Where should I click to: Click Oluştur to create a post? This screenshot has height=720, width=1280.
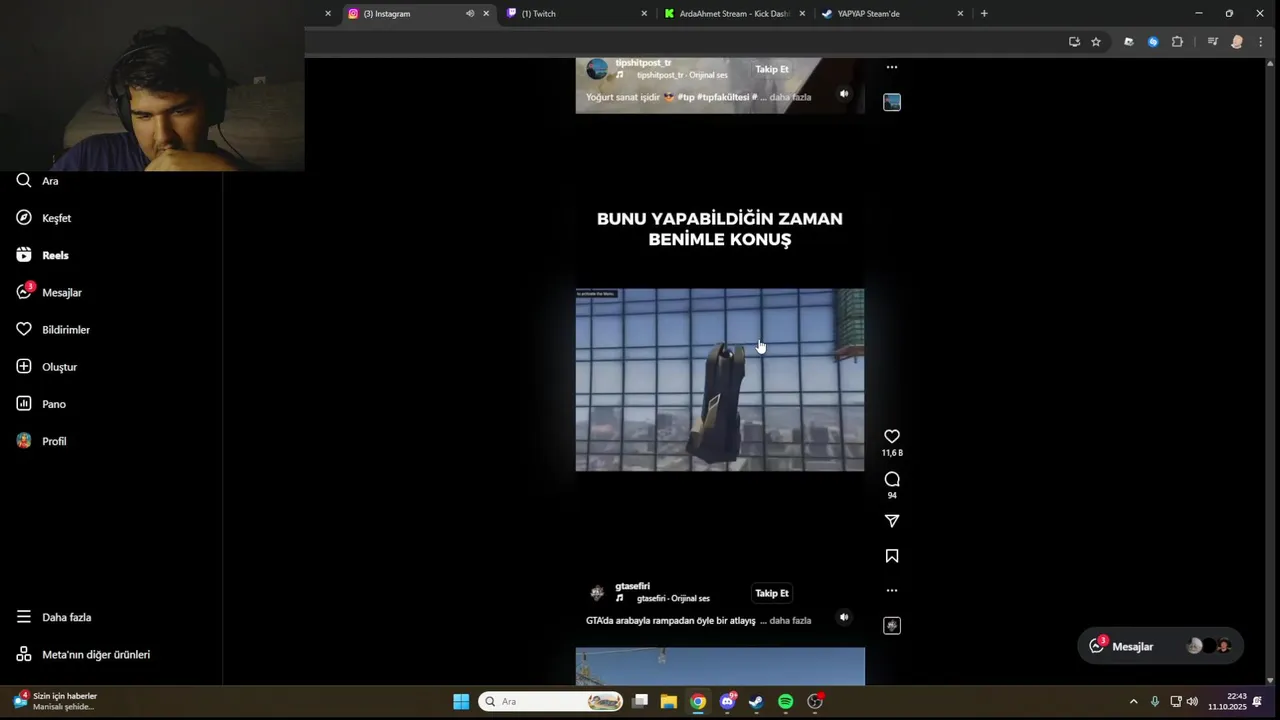[x=47, y=367]
